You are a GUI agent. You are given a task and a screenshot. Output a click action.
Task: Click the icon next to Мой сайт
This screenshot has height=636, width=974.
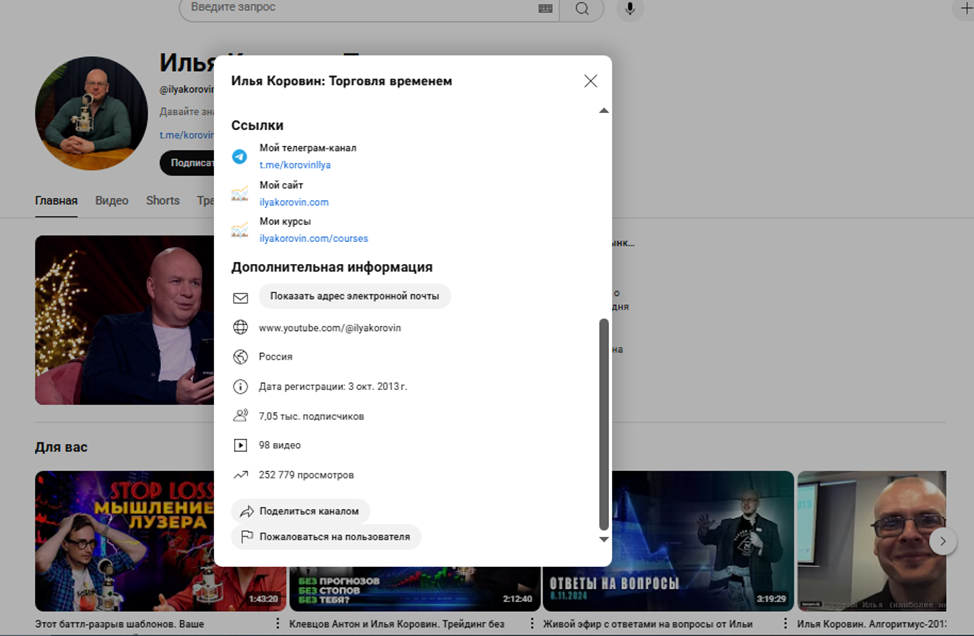click(240, 194)
